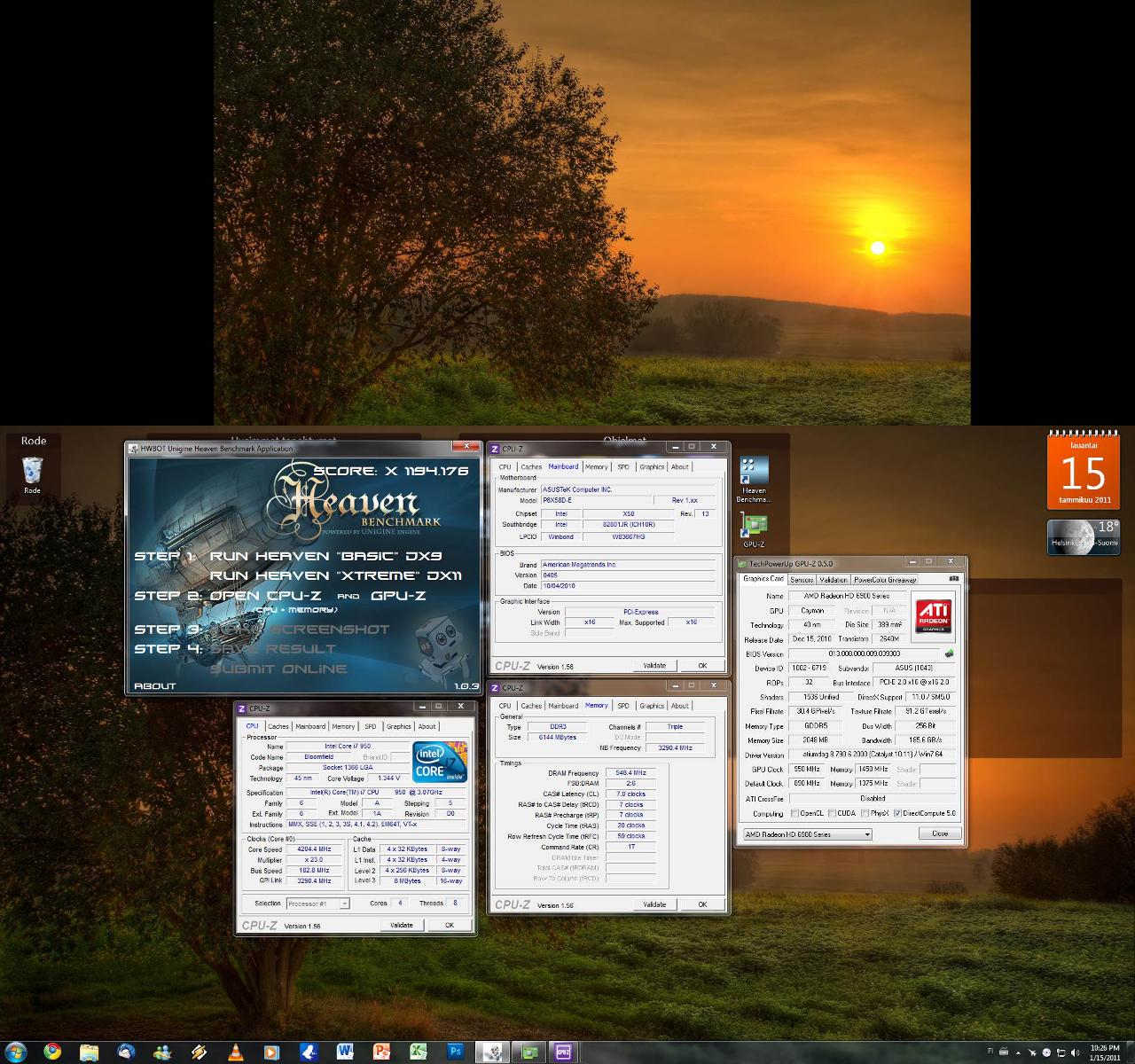Open Graphics tab in the Memory timings CPU-Z window

click(652, 706)
